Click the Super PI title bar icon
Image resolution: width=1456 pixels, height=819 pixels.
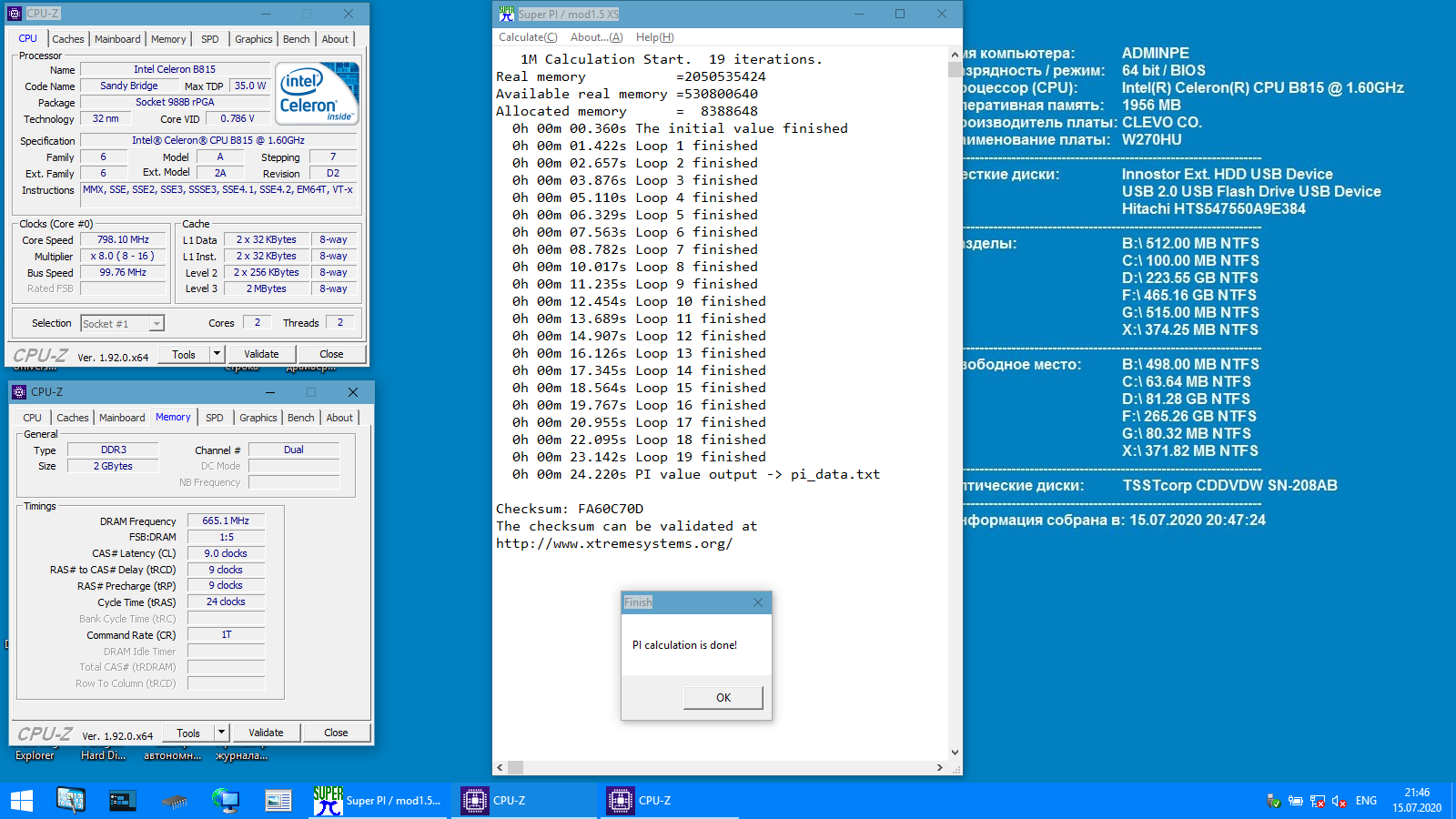tap(507, 14)
